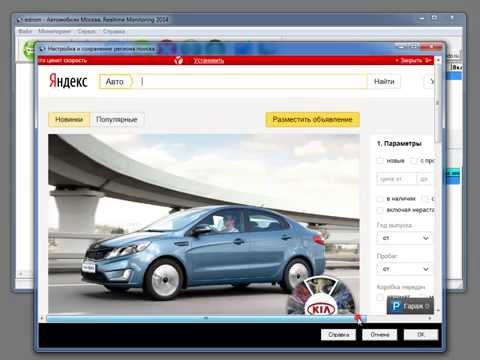This screenshot has height=360, width=480.
Task: Open the Файл menu in the background window
Action: pos(25,31)
